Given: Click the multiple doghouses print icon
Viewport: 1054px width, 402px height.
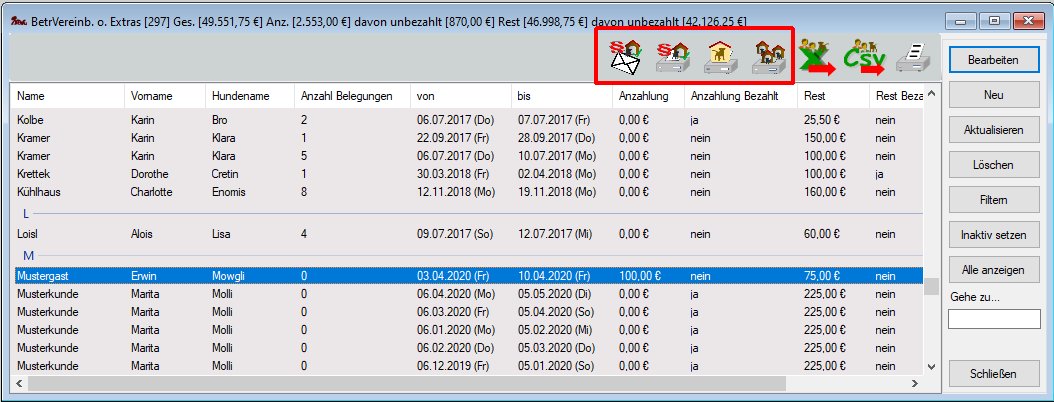Looking at the screenshot, I should (768, 59).
